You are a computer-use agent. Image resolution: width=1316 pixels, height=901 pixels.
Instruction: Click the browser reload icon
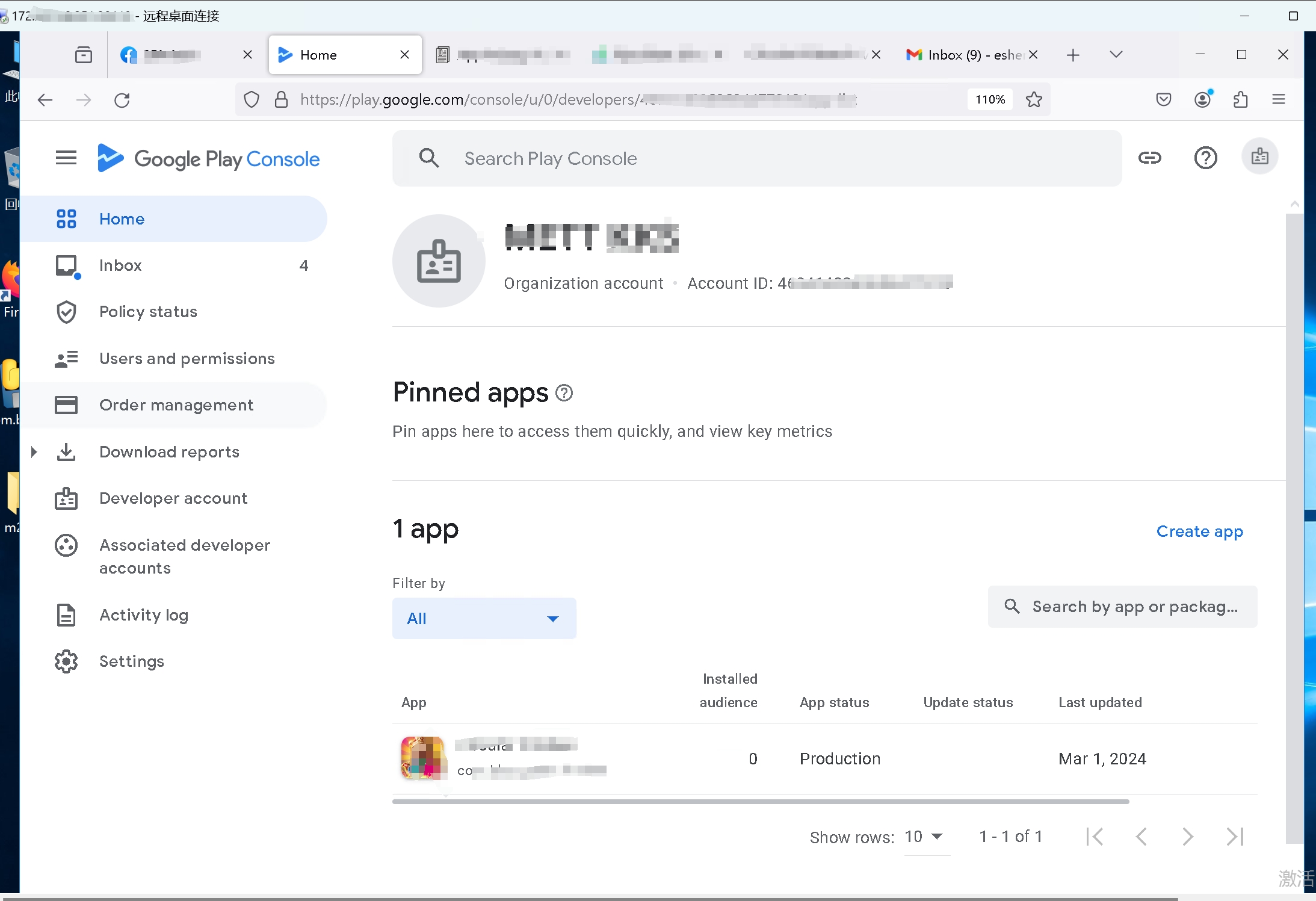122,100
